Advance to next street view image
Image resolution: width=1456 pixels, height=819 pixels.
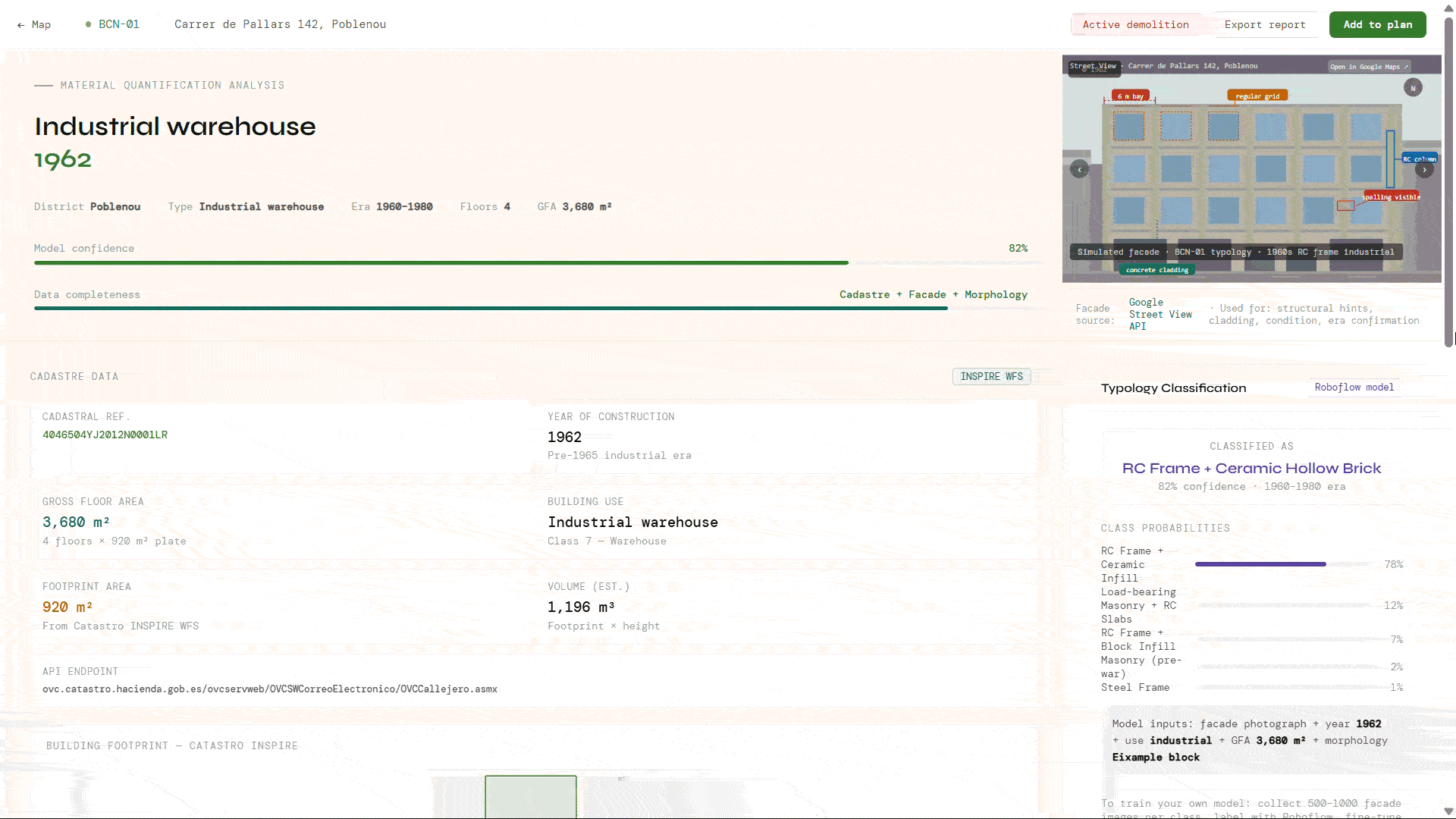[1424, 170]
